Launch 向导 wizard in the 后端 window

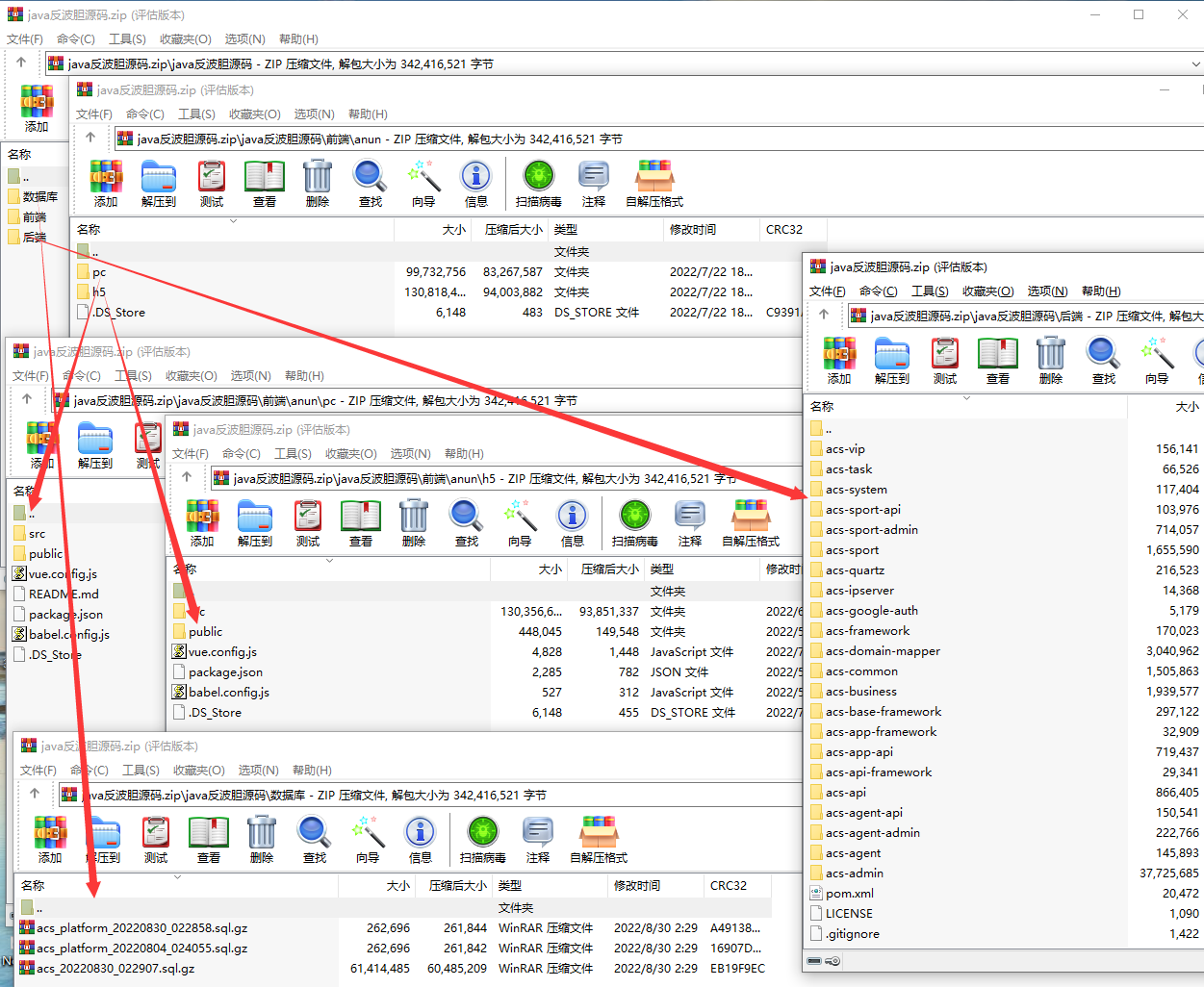(x=1156, y=355)
